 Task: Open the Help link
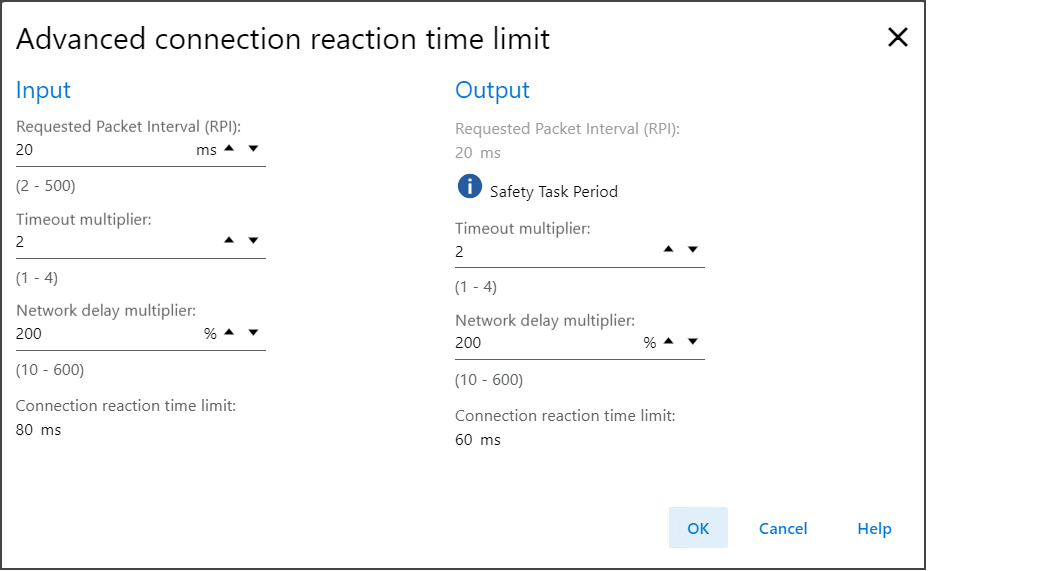click(x=874, y=528)
